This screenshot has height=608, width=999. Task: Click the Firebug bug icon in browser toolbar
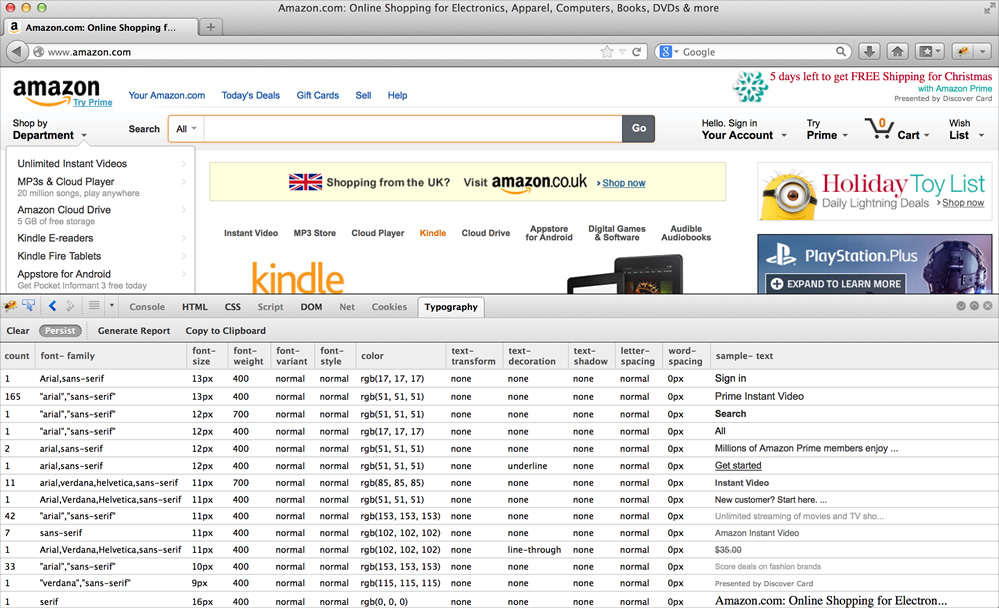tap(963, 52)
